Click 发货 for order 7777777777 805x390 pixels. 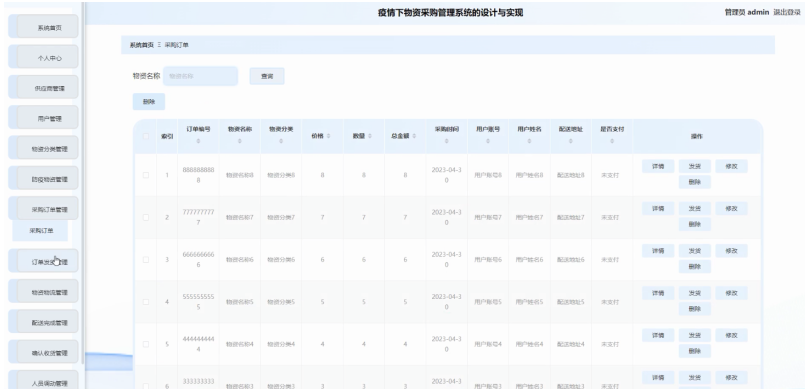pyautogui.click(x=695, y=208)
